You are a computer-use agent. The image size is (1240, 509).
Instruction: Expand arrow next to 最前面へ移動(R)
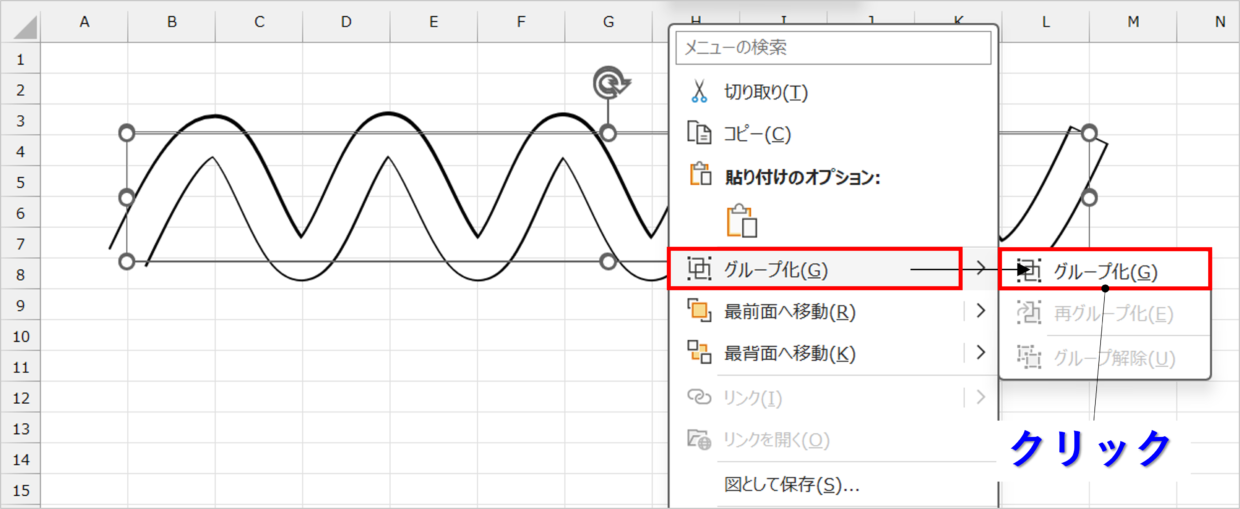click(981, 311)
